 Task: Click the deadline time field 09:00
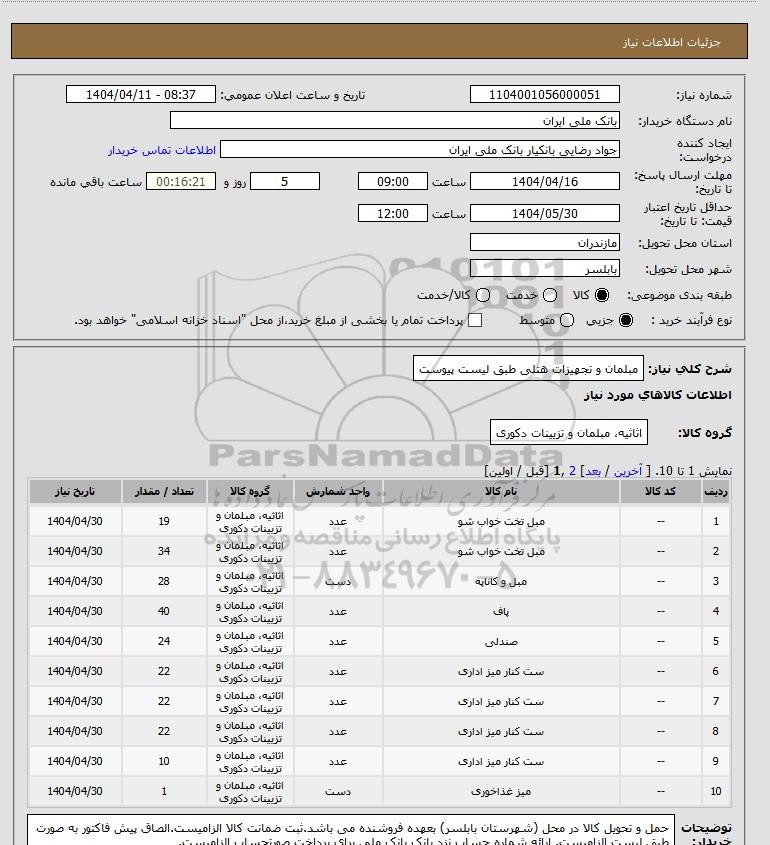pos(393,181)
